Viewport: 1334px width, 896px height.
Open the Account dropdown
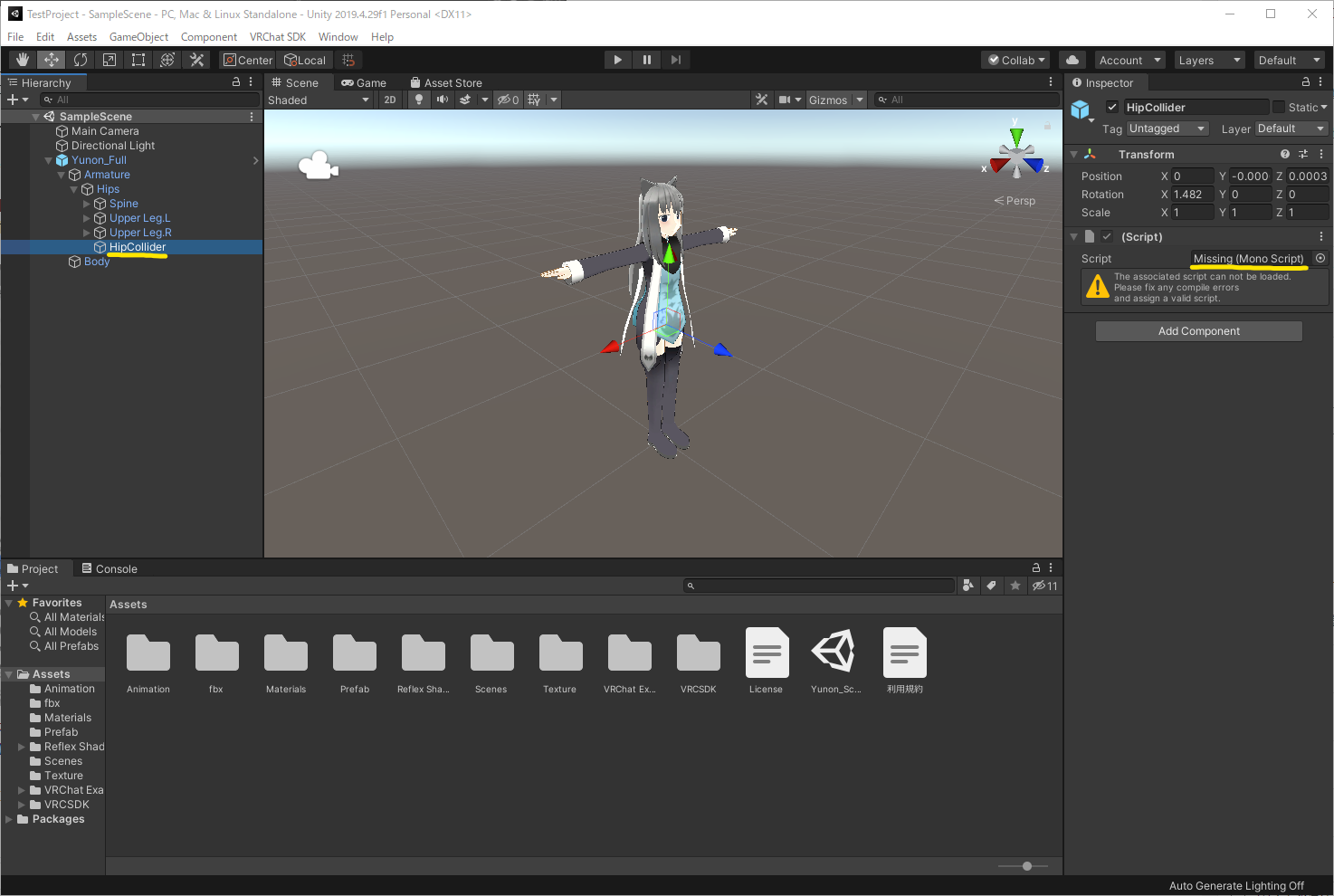click(1129, 60)
